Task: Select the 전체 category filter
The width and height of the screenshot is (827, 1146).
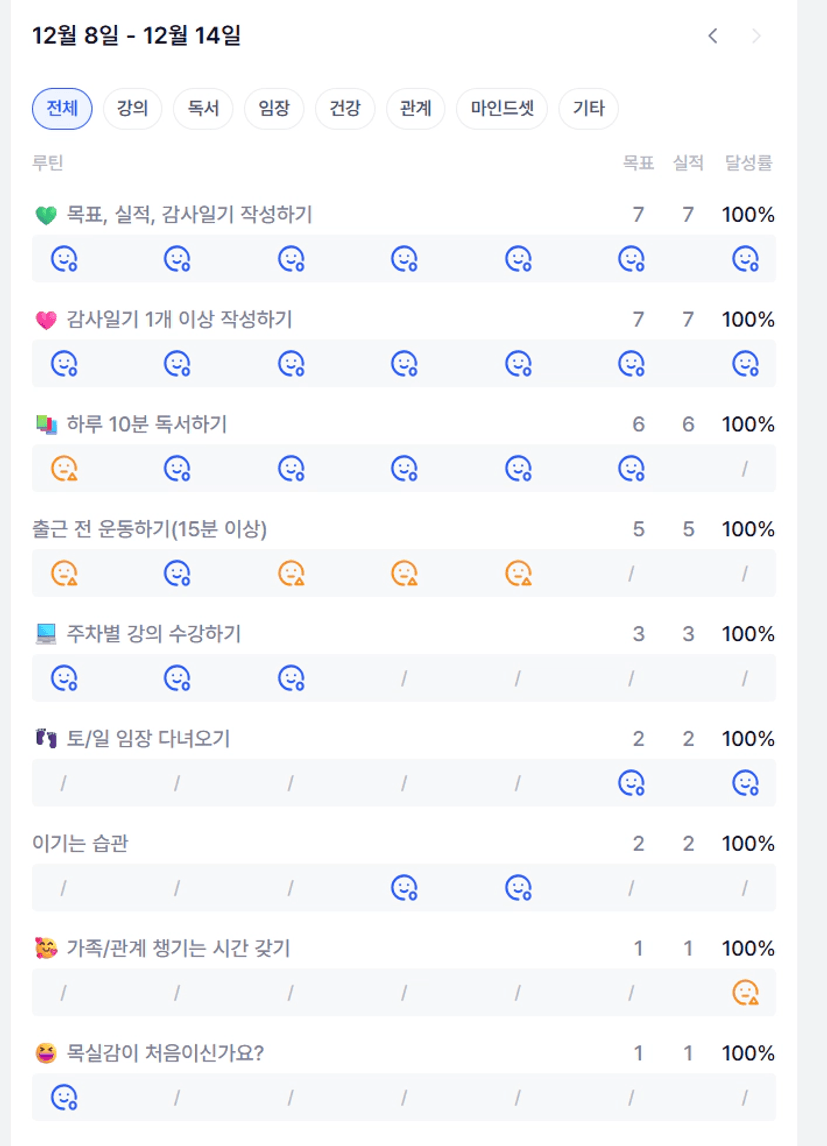Action: tap(62, 109)
